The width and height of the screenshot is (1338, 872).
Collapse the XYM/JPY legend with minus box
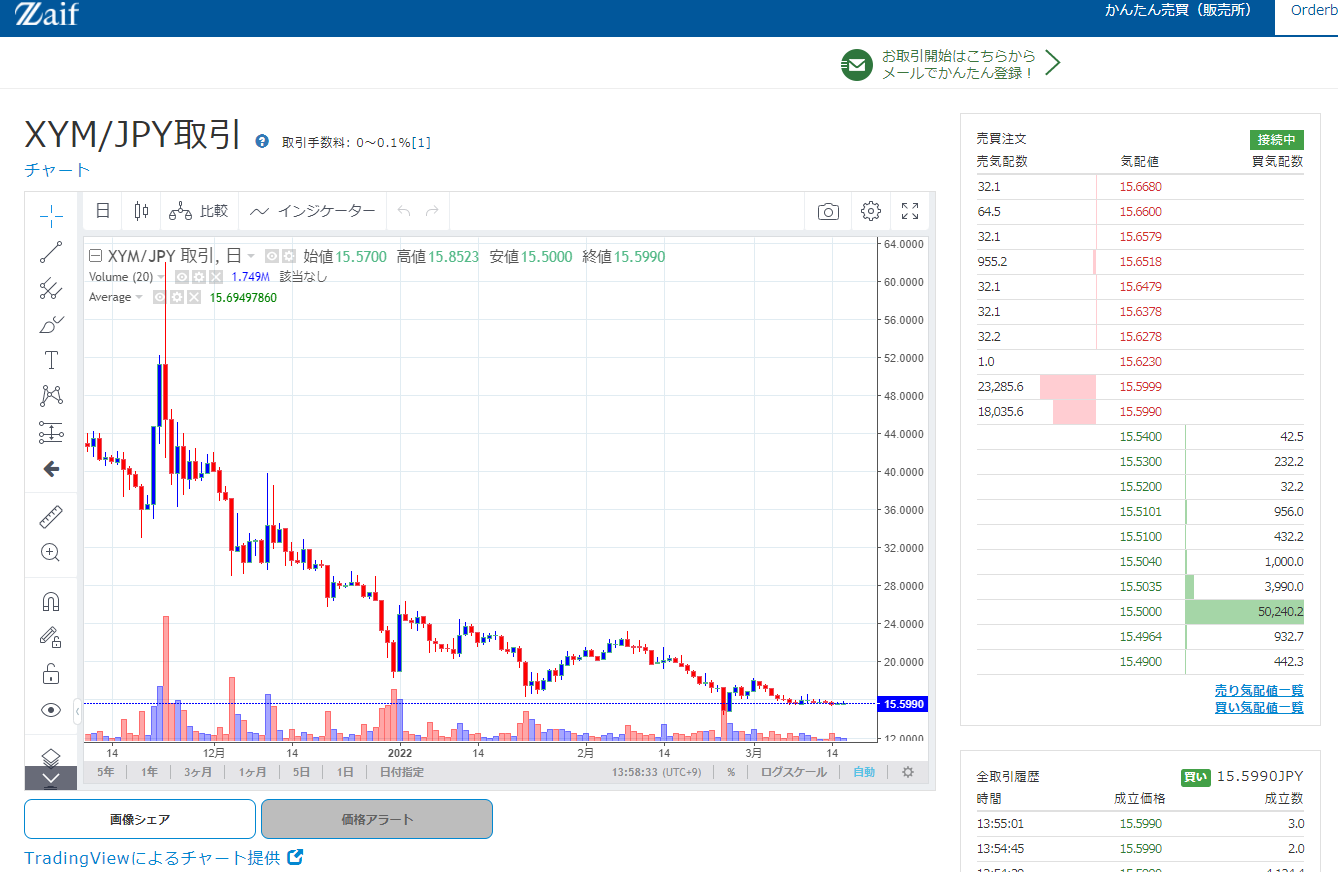point(95,256)
